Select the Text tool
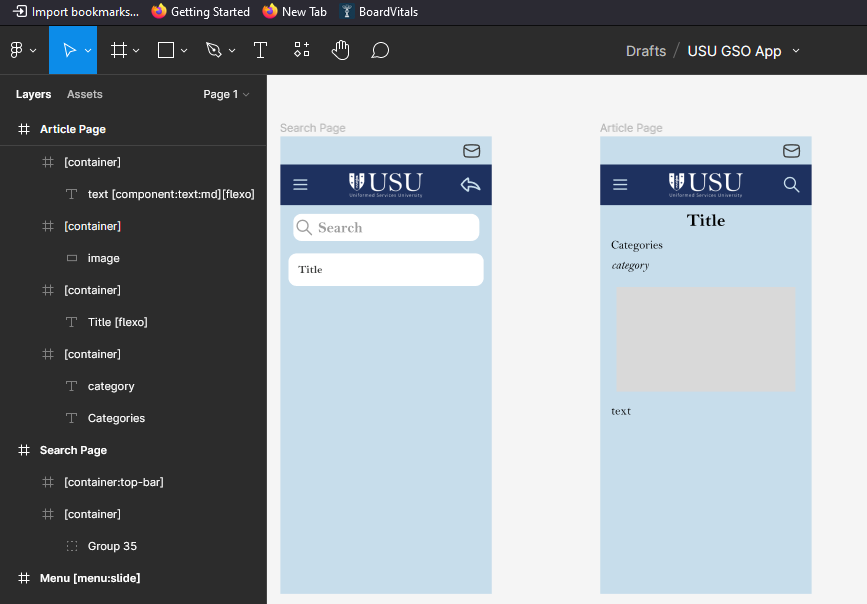This screenshot has width=867, height=604. [260, 50]
